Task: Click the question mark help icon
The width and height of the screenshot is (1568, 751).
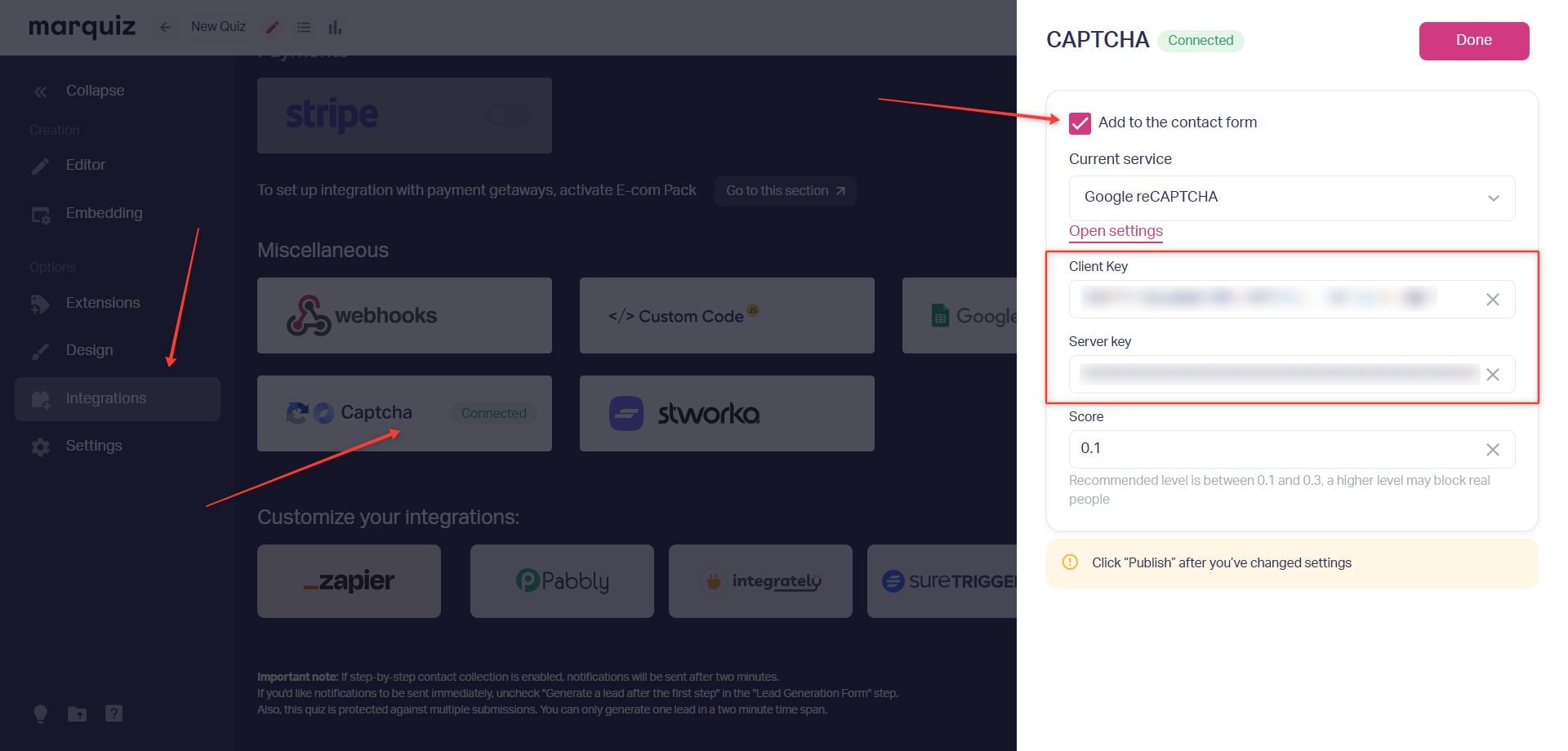Action: coord(114,713)
